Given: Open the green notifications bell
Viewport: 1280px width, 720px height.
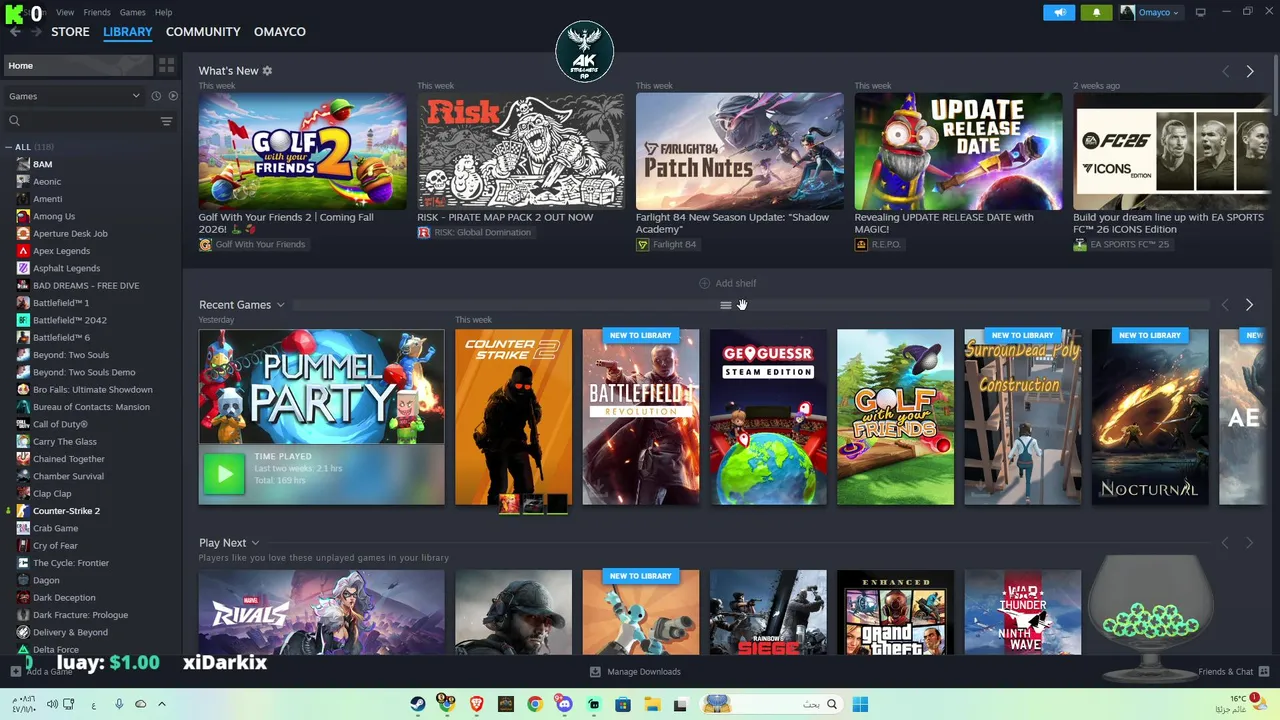Looking at the screenshot, I should [x=1096, y=12].
